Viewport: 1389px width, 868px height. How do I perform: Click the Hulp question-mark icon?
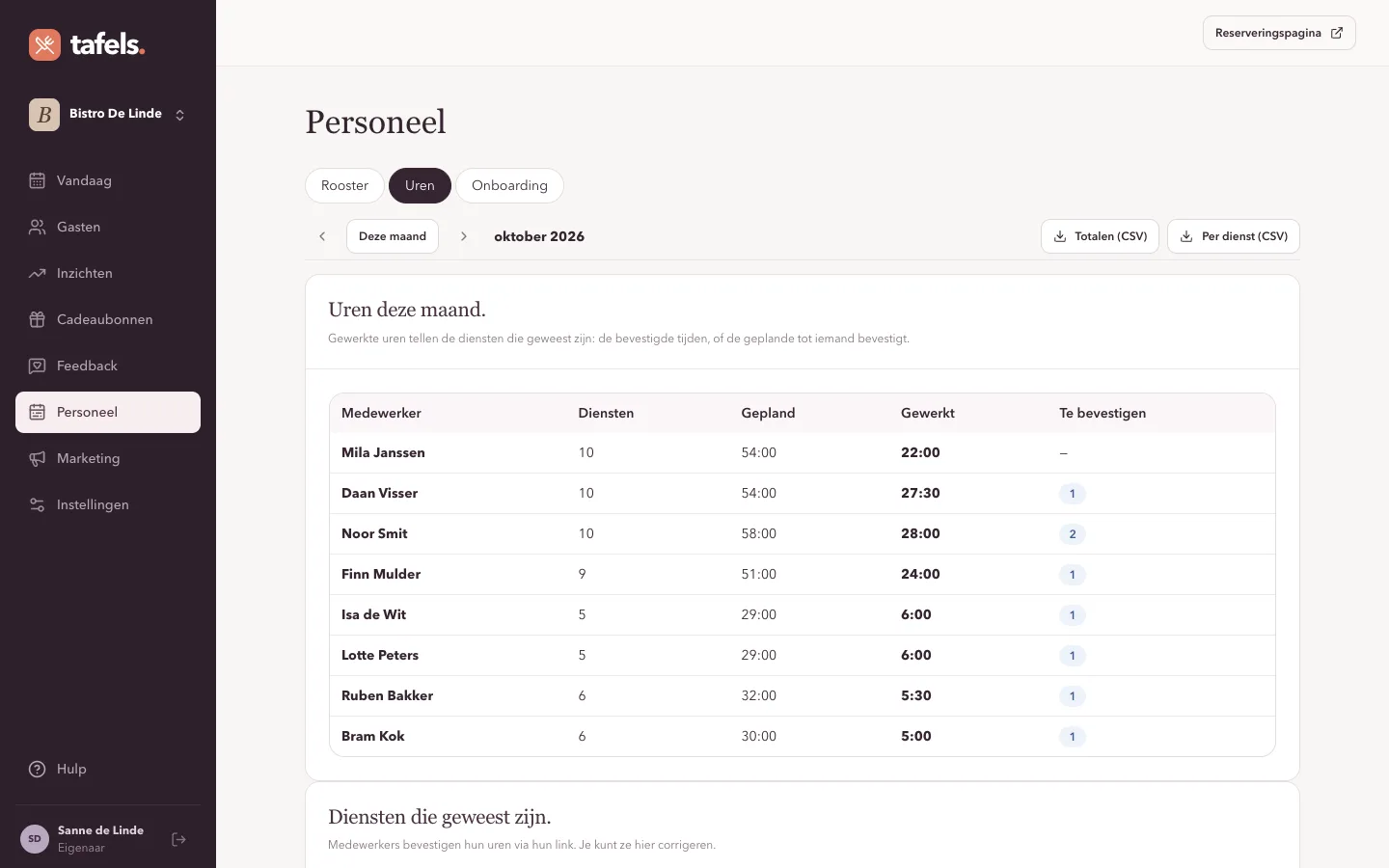[38, 769]
